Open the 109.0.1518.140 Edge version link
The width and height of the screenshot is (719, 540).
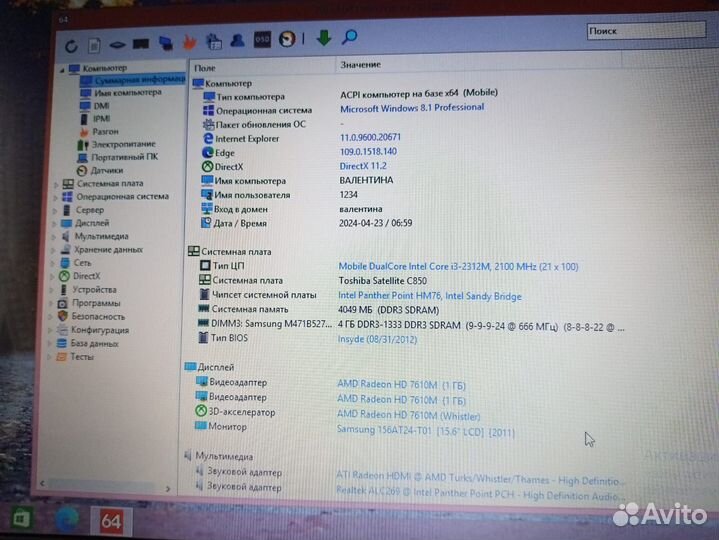click(x=368, y=152)
